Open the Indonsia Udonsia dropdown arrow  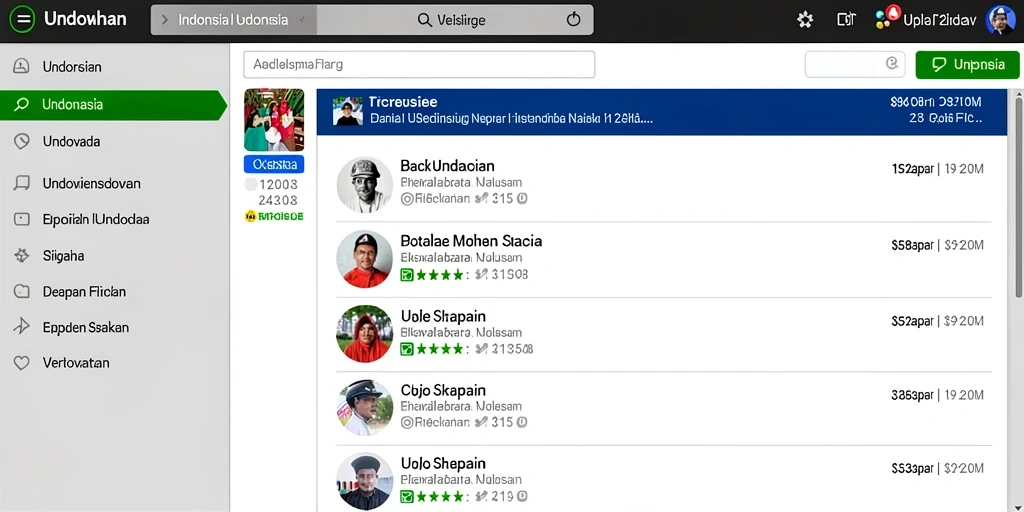[301, 20]
